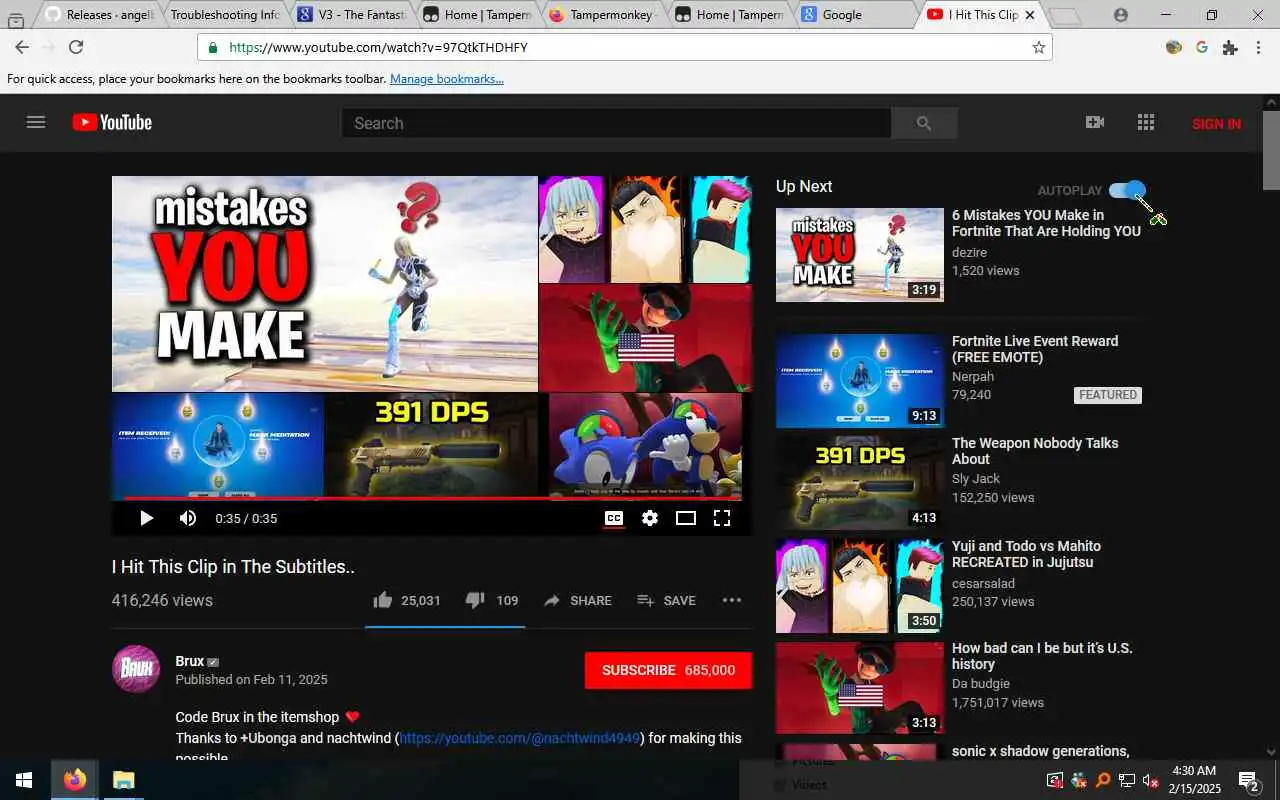
Task: Open Firefox from the taskbar
Action: [74, 780]
